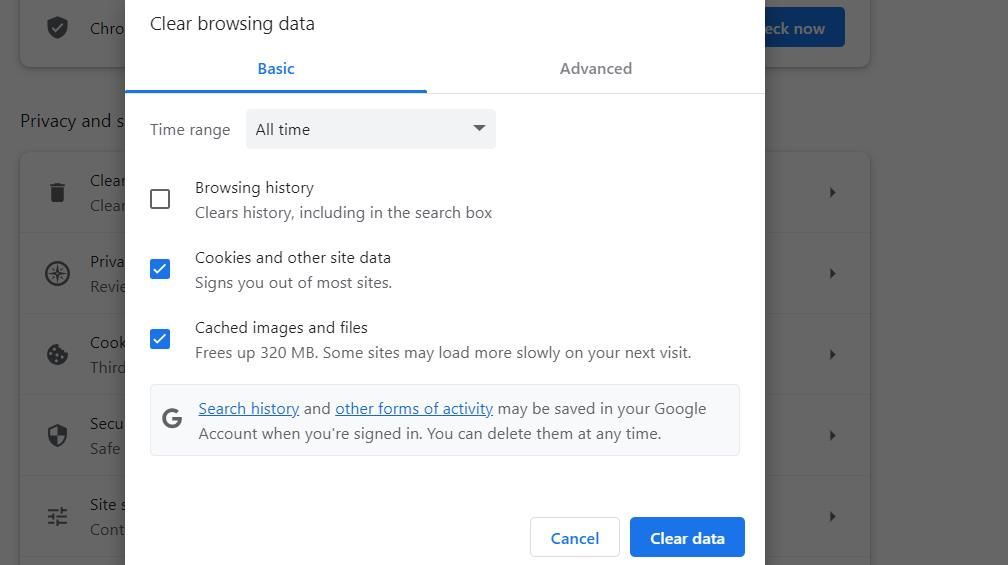Expand the Privacy Guide row arrow
Image resolution: width=1008 pixels, height=565 pixels.
(x=832, y=273)
